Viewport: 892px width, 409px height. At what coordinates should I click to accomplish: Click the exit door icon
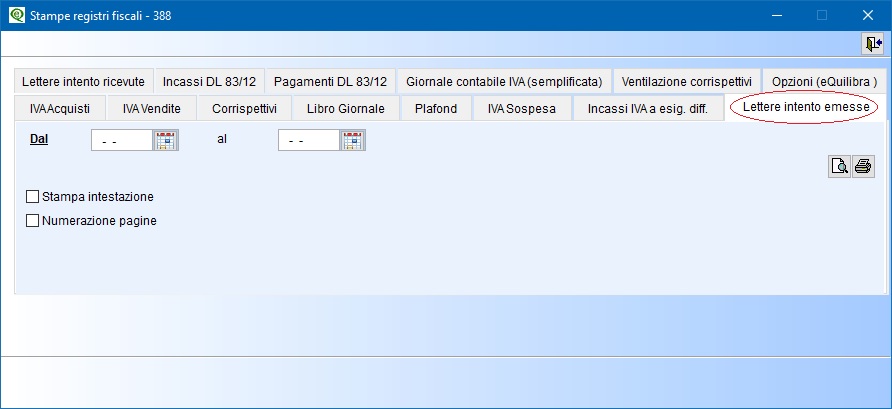click(x=873, y=44)
